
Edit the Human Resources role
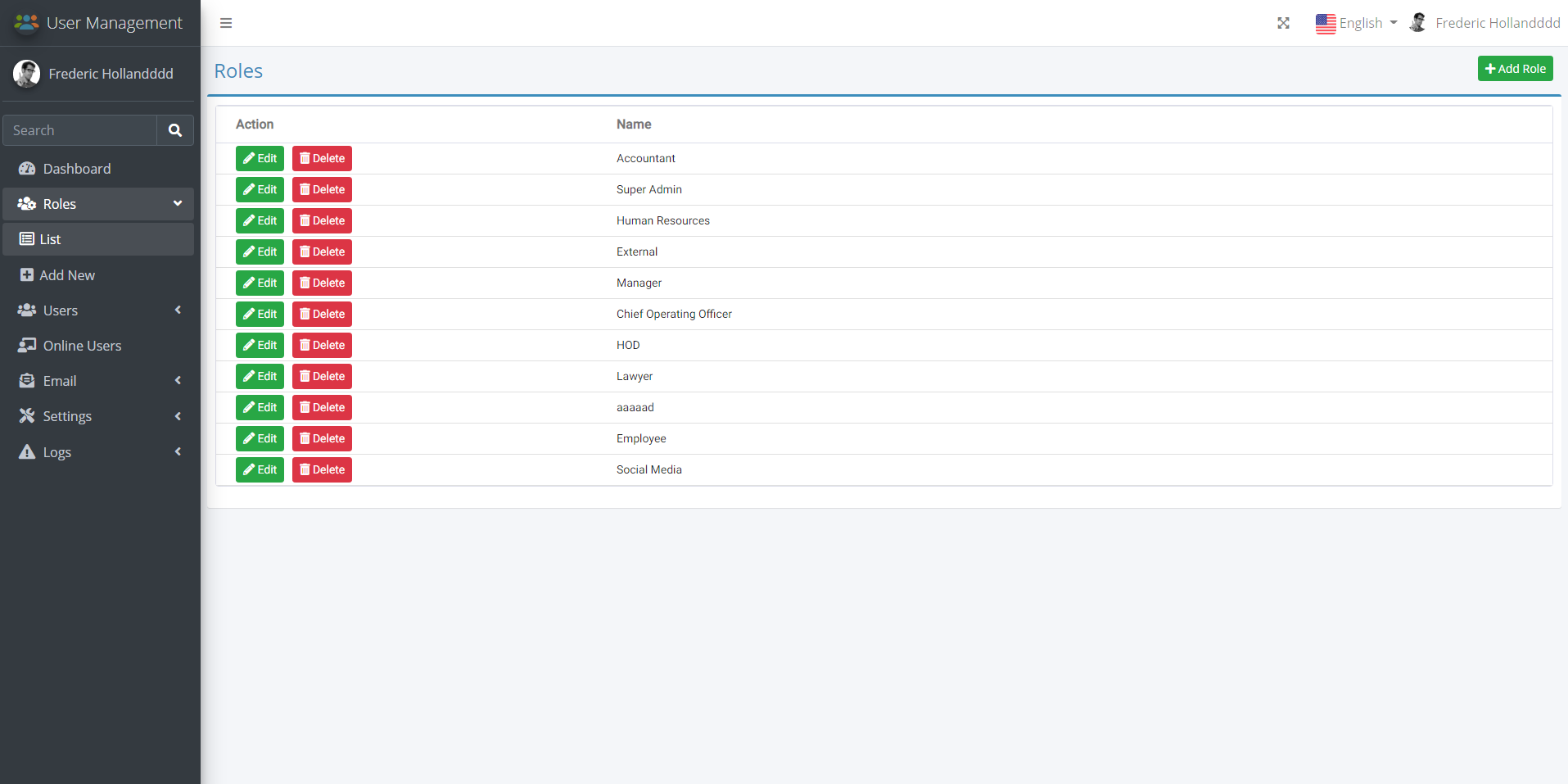(x=260, y=220)
